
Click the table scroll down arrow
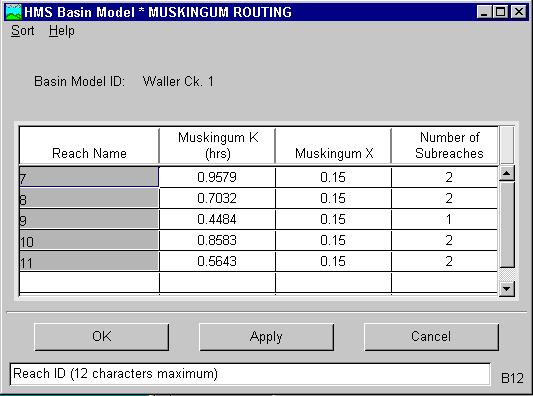click(506, 289)
